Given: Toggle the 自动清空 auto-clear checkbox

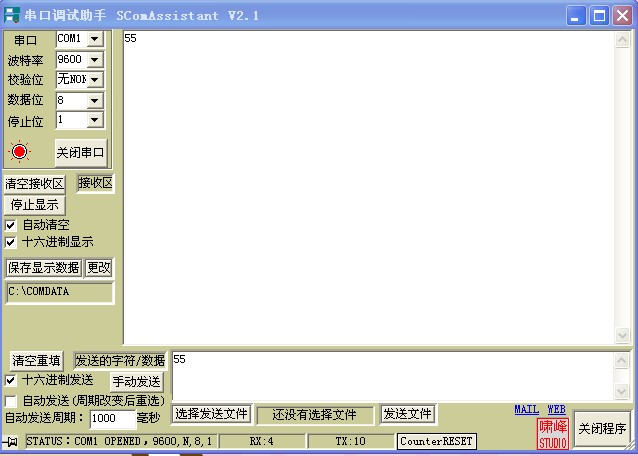Looking at the screenshot, I should point(11,225).
